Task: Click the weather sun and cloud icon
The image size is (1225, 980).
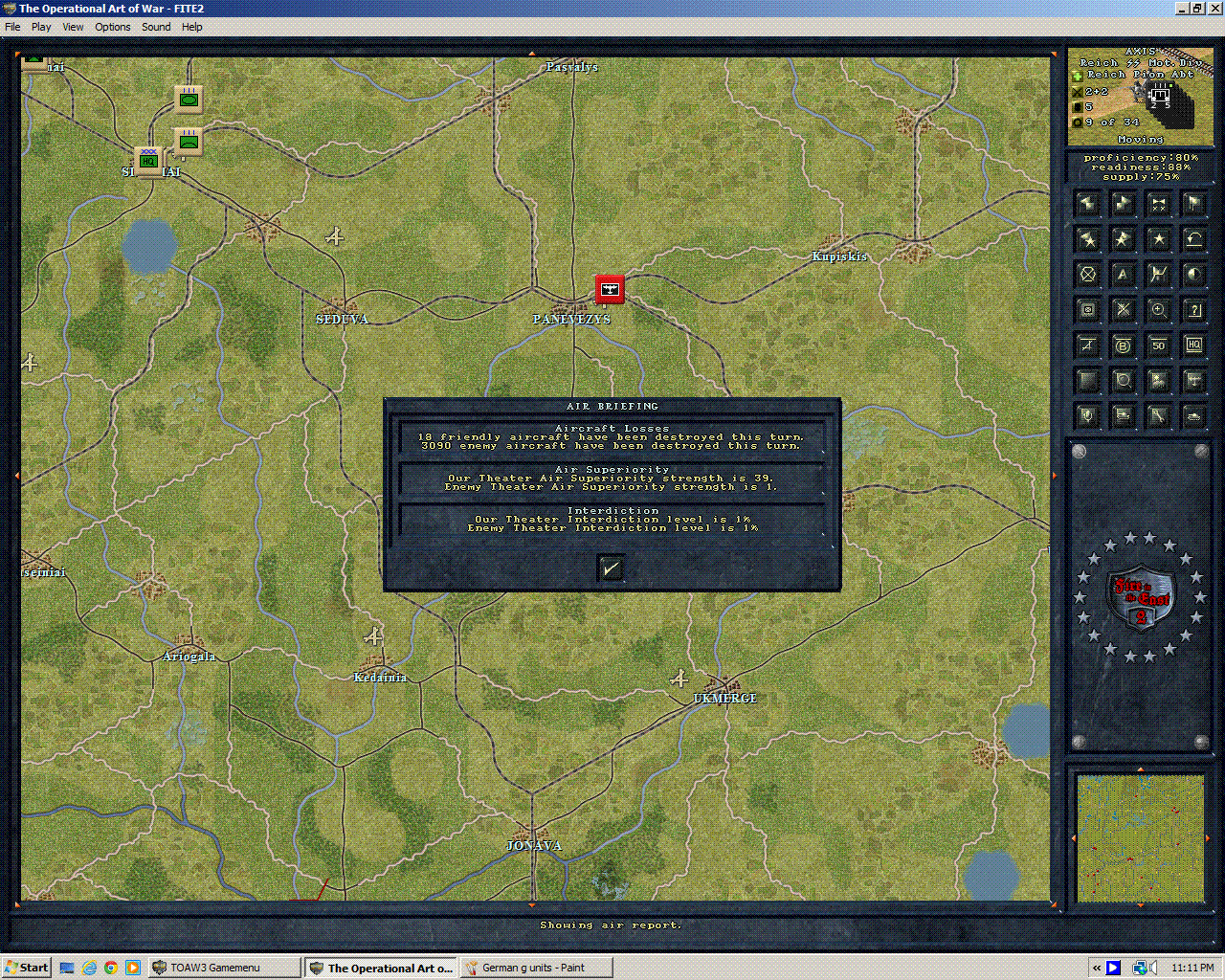Action: [x=1158, y=381]
